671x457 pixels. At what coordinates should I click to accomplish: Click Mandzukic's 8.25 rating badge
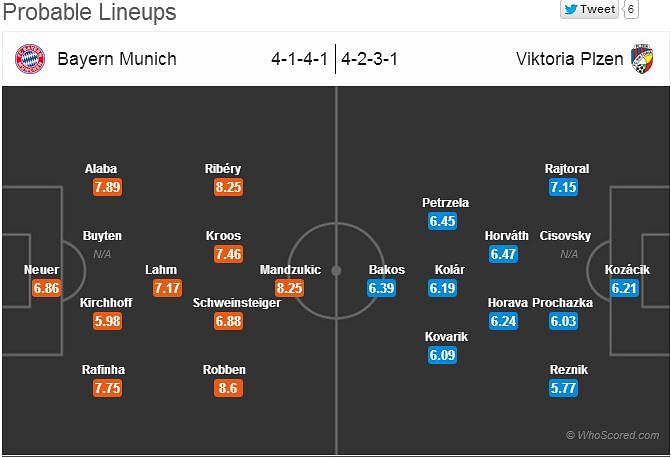289,288
